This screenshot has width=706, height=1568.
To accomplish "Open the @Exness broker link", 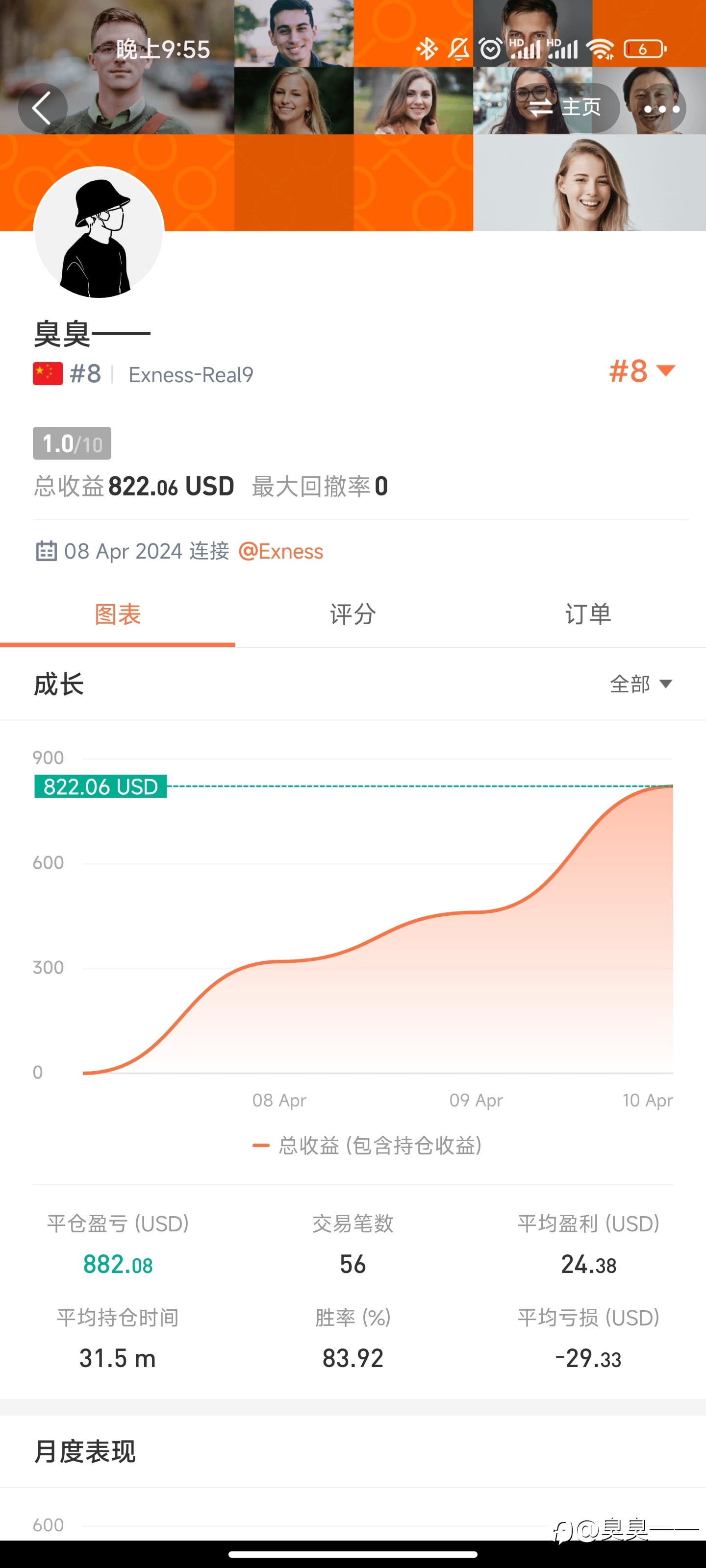I will 281,551.
